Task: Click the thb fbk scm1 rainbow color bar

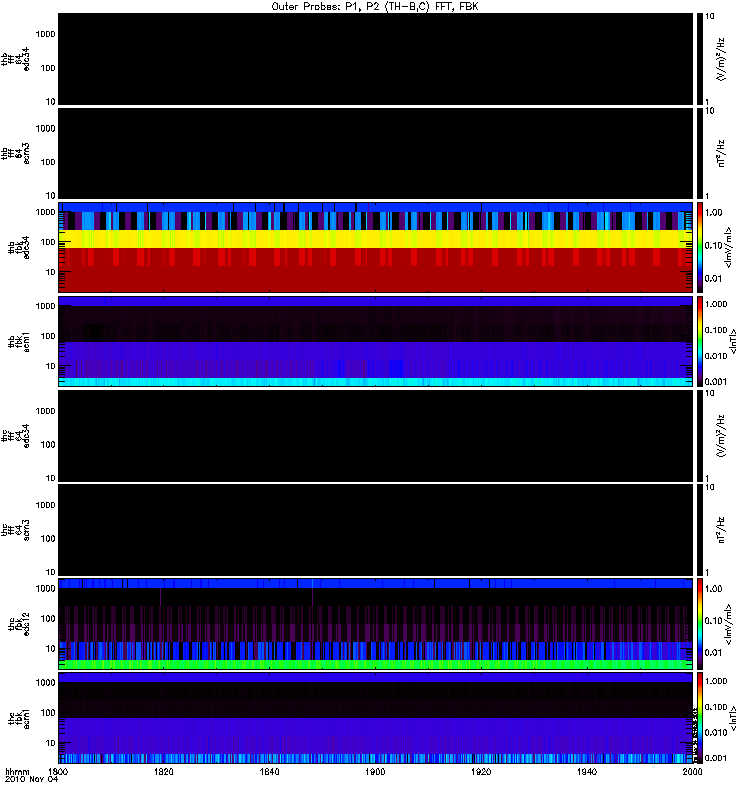Action: pyautogui.click(x=700, y=341)
